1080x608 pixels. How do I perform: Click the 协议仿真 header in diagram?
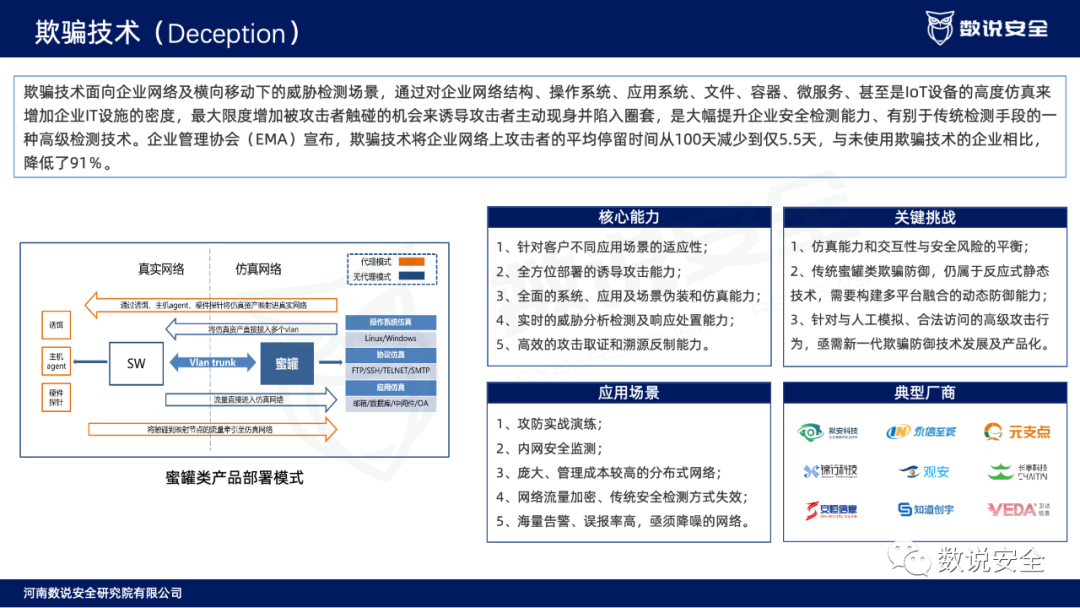coord(391,355)
